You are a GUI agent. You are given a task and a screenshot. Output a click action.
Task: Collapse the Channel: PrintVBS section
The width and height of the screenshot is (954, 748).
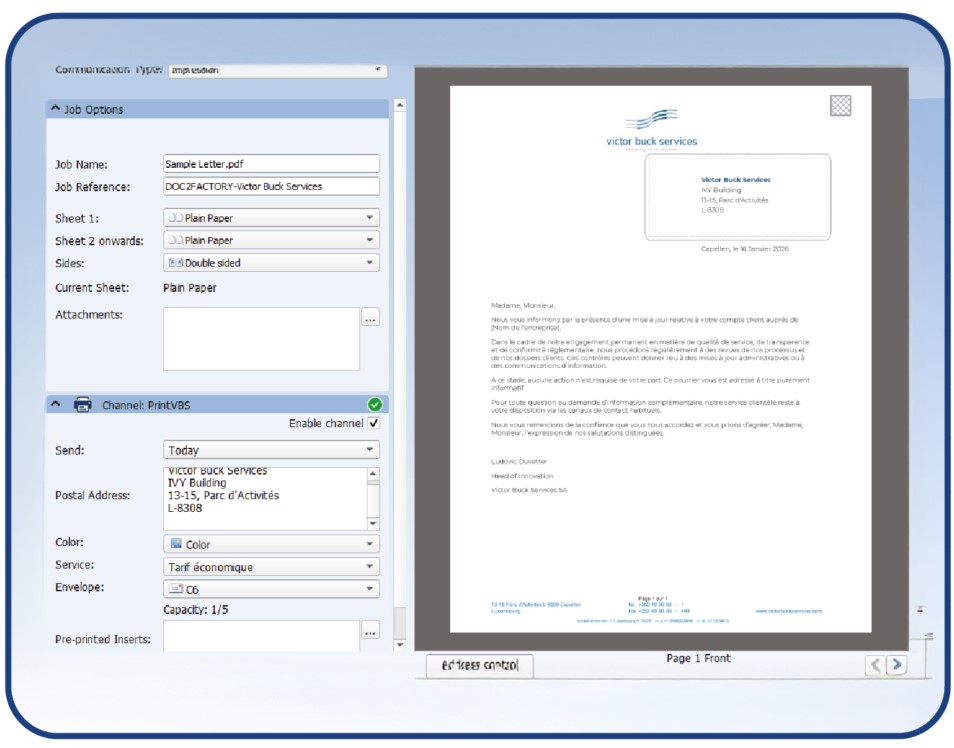(55, 405)
